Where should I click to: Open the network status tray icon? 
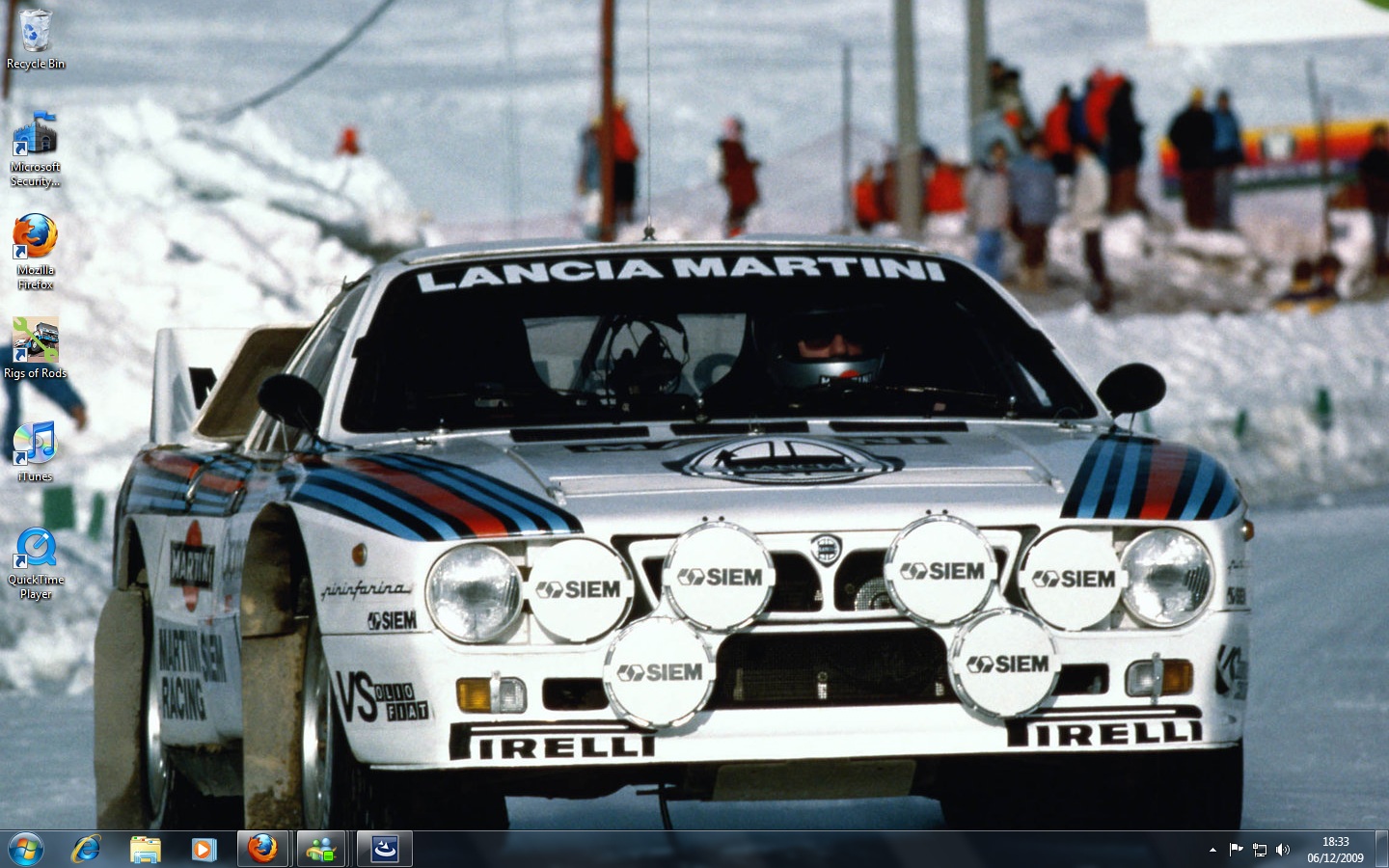pyautogui.click(x=1260, y=850)
